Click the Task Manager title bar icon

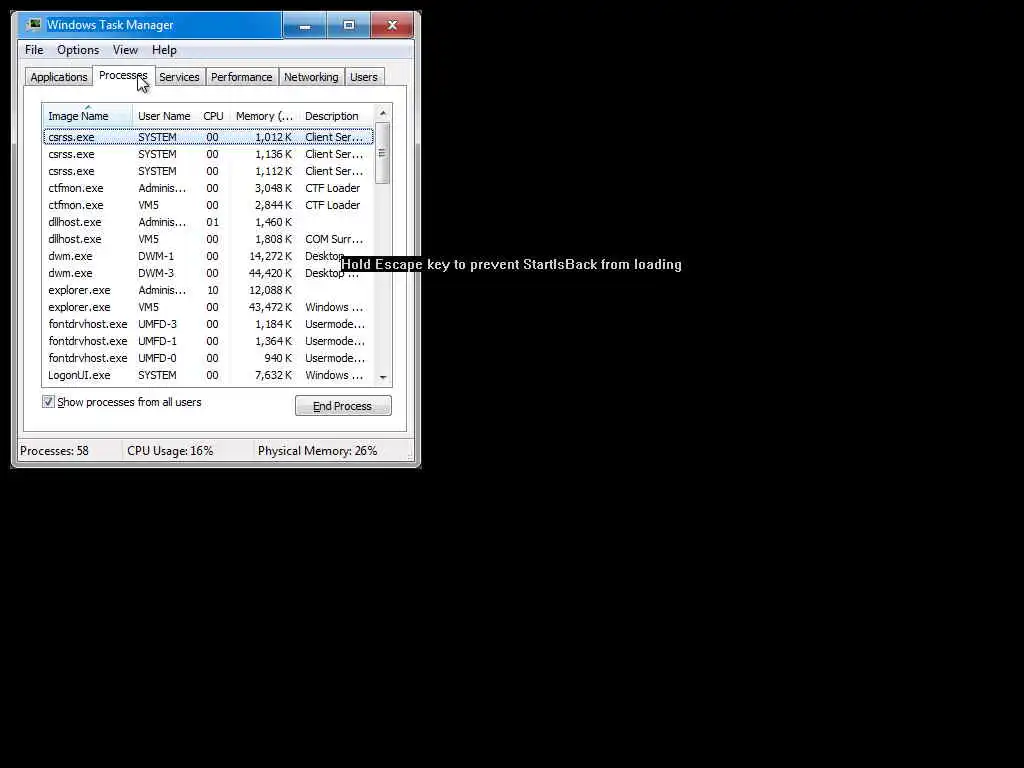(x=34, y=25)
